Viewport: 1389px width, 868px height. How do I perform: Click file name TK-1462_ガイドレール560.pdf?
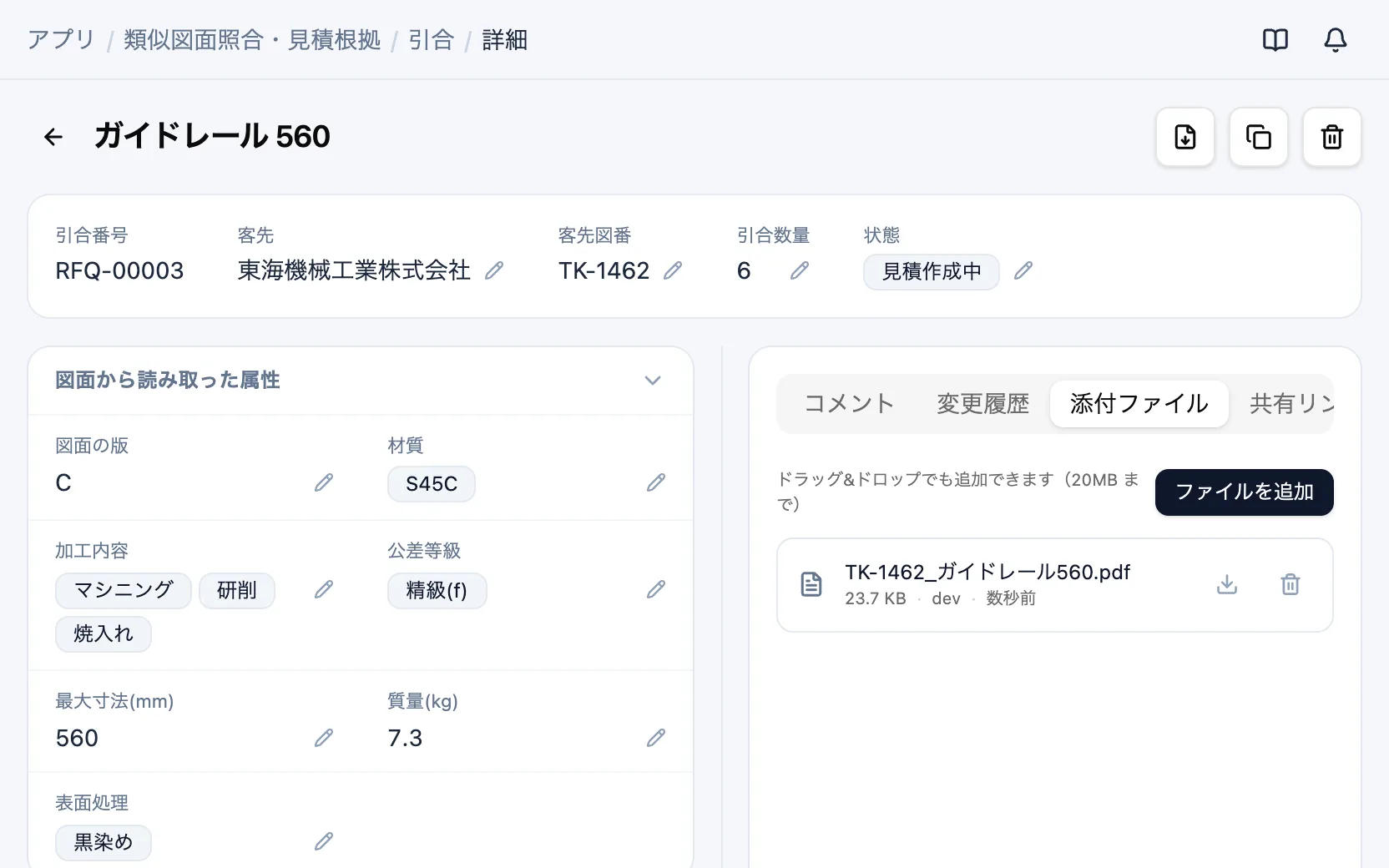coord(987,572)
